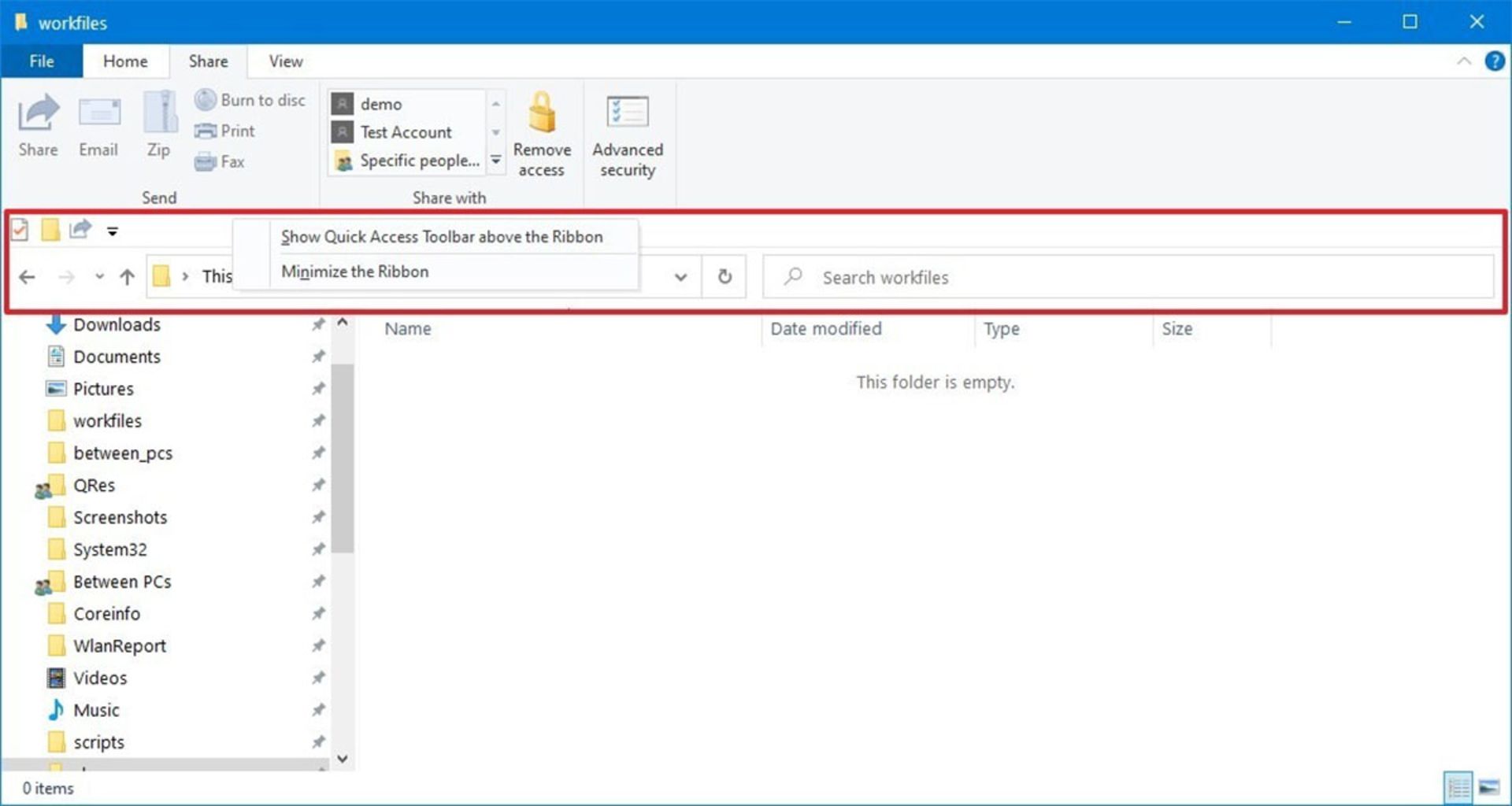Open the Screenshots folder in navigation pane
The image size is (1512, 806).
(120, 517)
